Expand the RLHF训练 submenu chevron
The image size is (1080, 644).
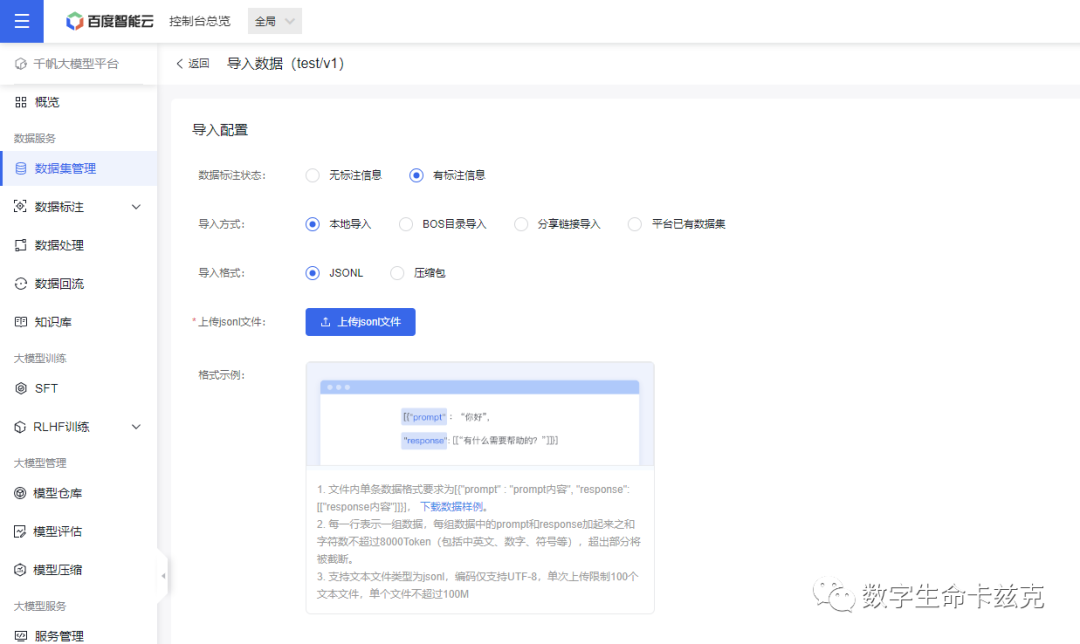pyautogui.click(x=136, y=427)
